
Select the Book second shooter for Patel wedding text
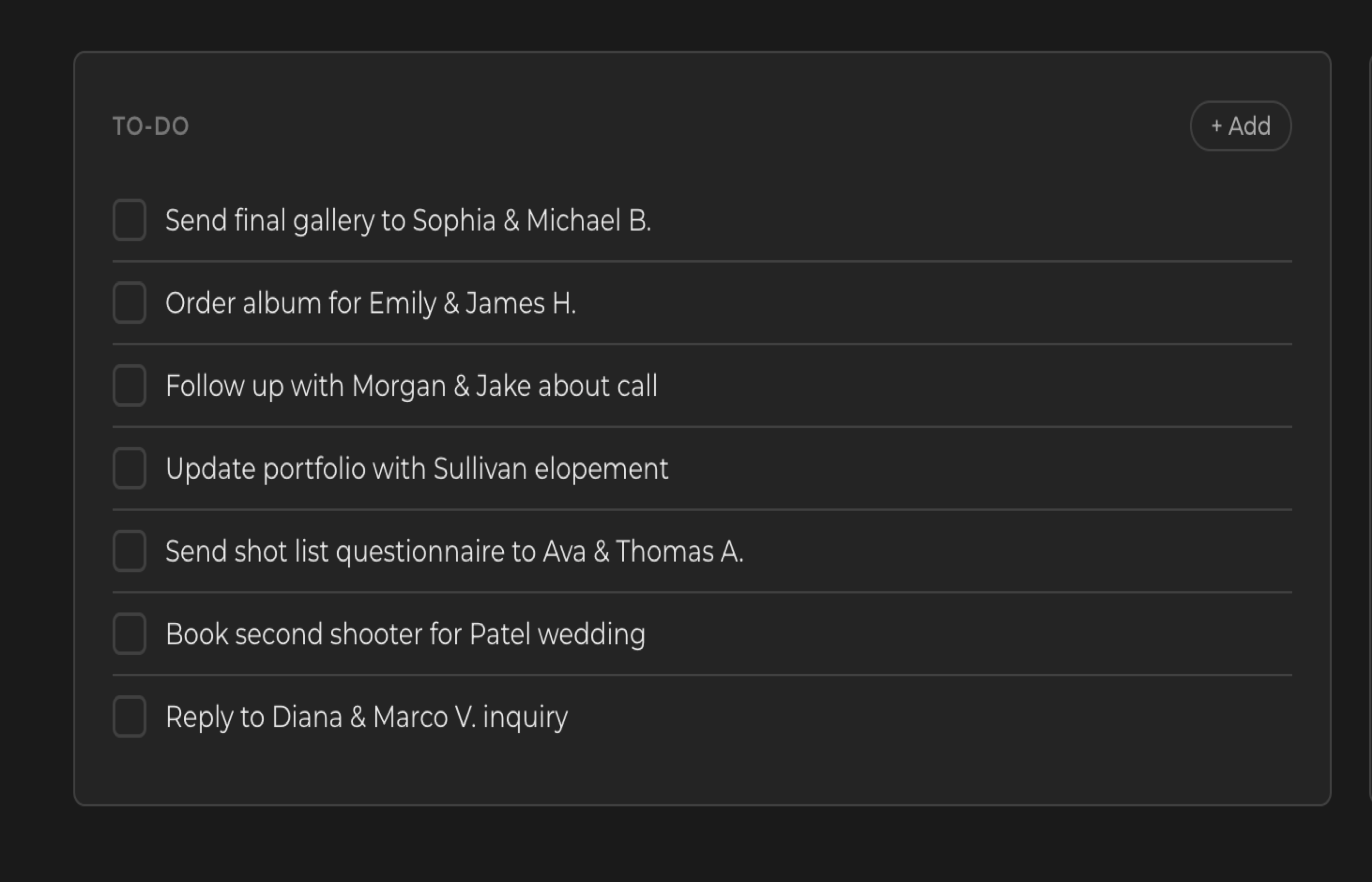(x=405, y=634)
